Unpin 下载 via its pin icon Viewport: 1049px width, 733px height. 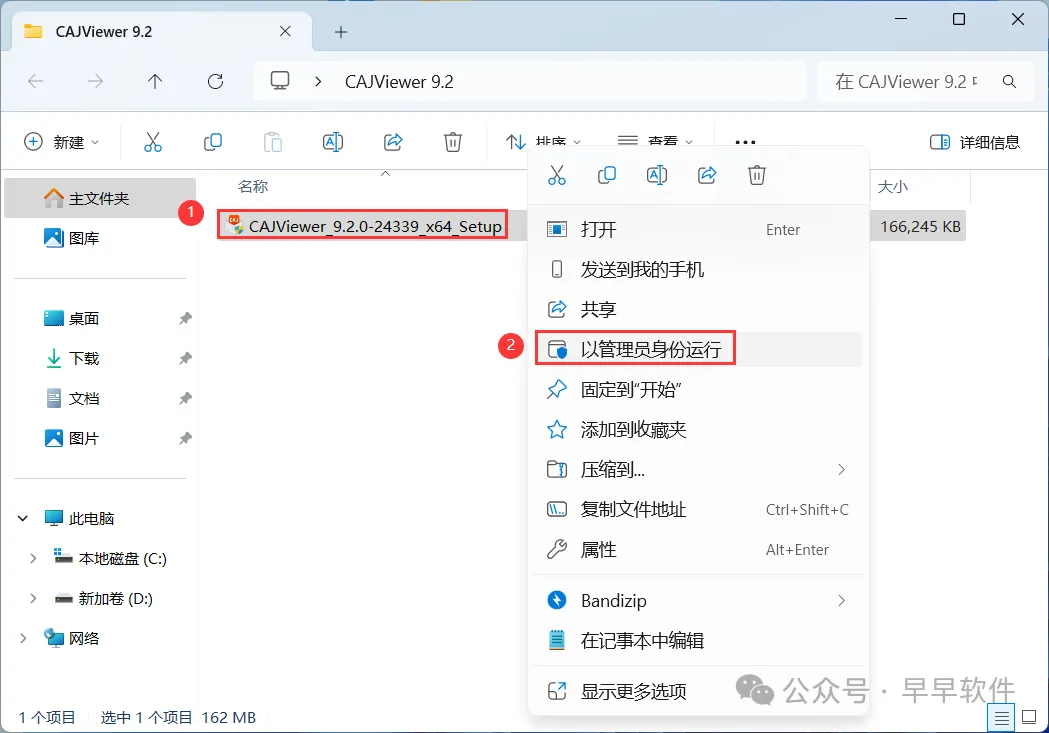(x=185, y=358)
